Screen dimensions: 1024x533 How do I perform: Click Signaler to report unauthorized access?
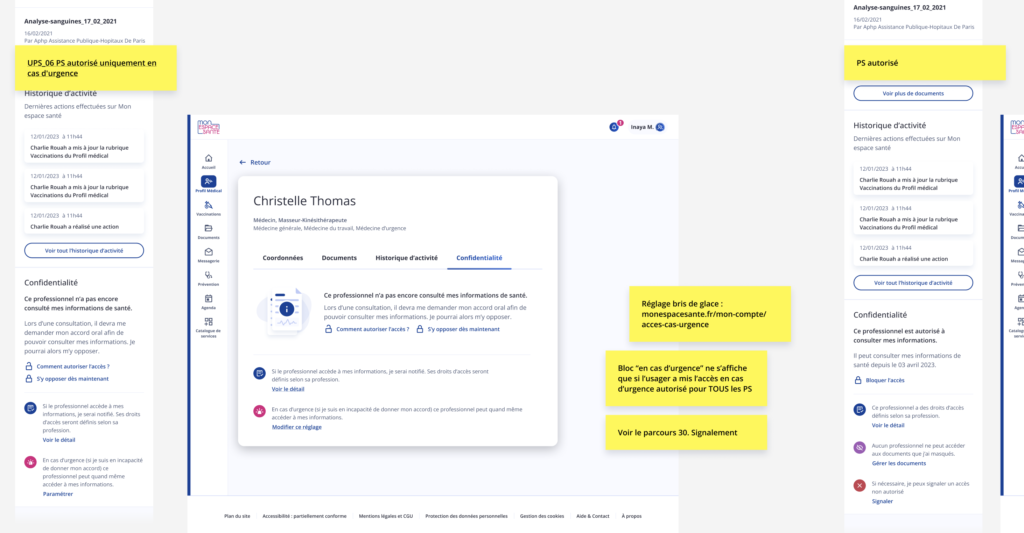882,501
